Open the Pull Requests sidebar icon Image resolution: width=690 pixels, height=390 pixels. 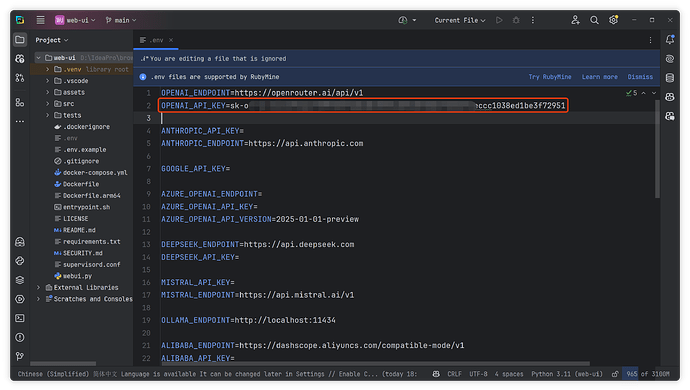tap(20, 78)
